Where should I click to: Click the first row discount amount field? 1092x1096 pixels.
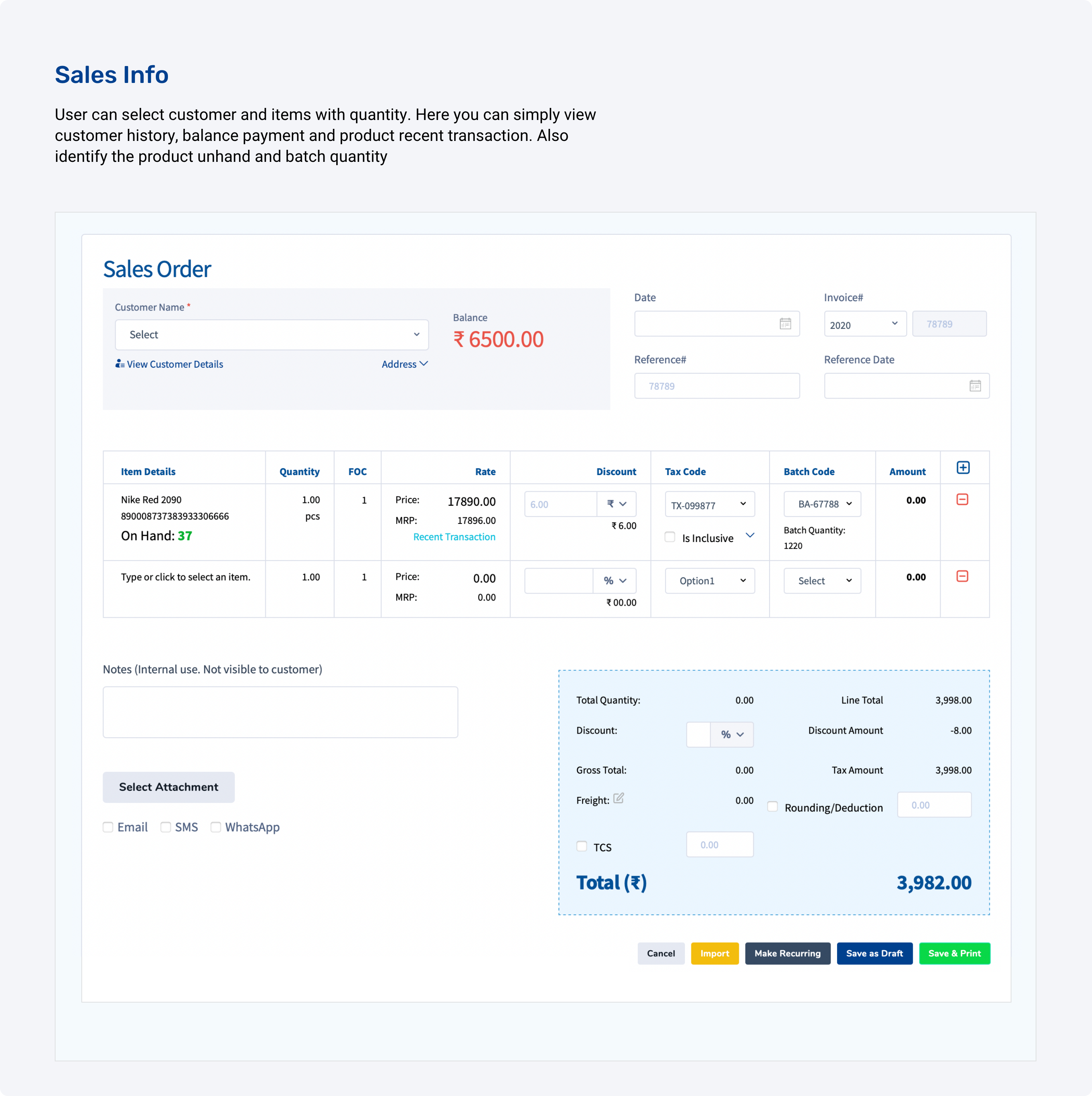560,504
